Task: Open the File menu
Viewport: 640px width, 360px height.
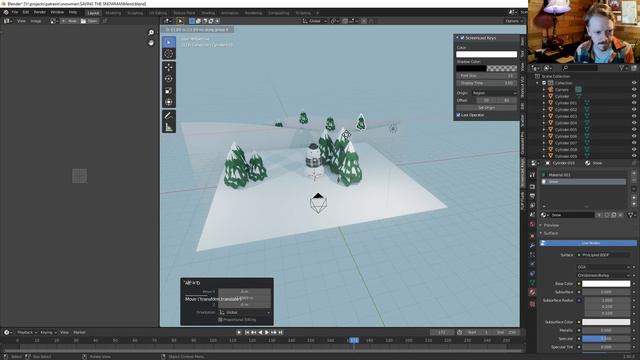Action: coord(15,12)
